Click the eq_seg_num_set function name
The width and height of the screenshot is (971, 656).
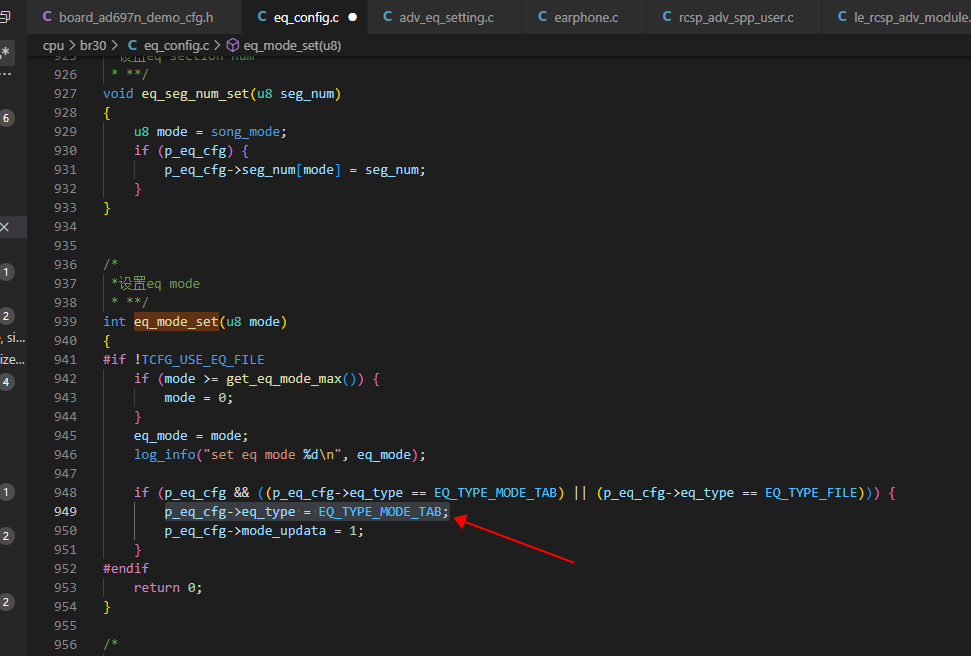click(195, 94)
